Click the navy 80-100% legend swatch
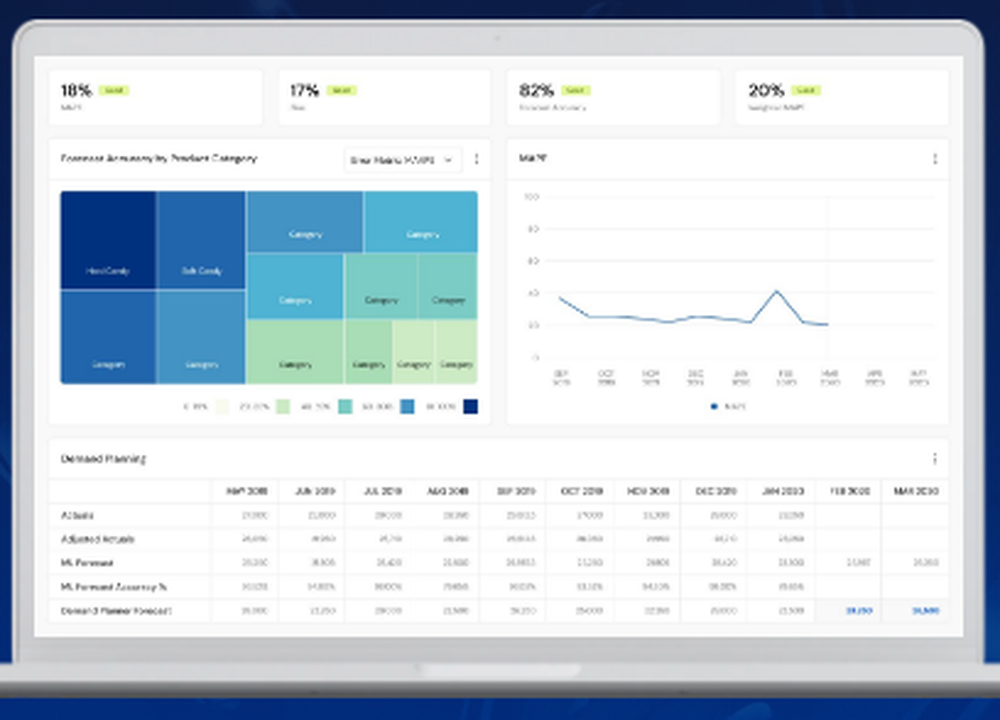This screenshot has height=720, width=1000. click(x=471, y=406)
